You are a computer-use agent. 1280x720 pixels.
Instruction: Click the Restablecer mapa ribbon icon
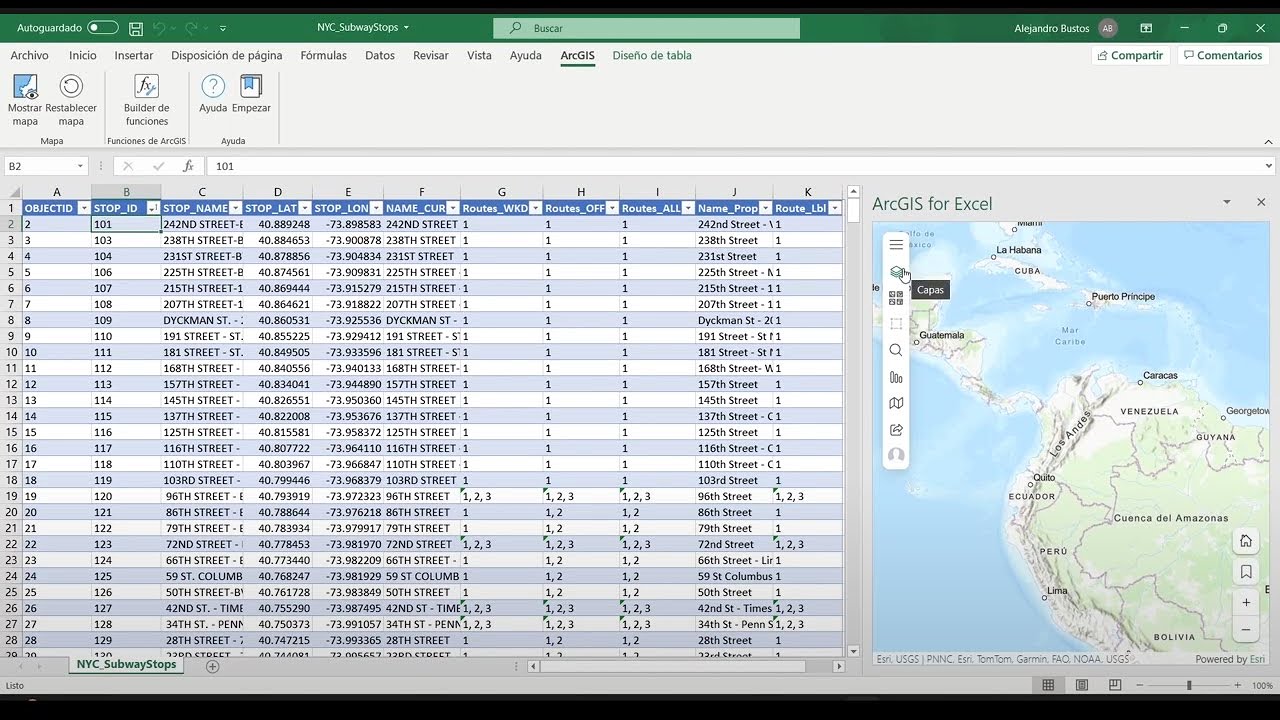coord(71,99)
